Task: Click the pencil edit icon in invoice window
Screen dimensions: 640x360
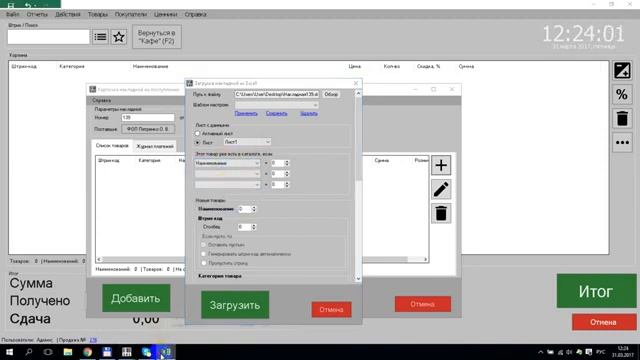Action: pos(441,189)
